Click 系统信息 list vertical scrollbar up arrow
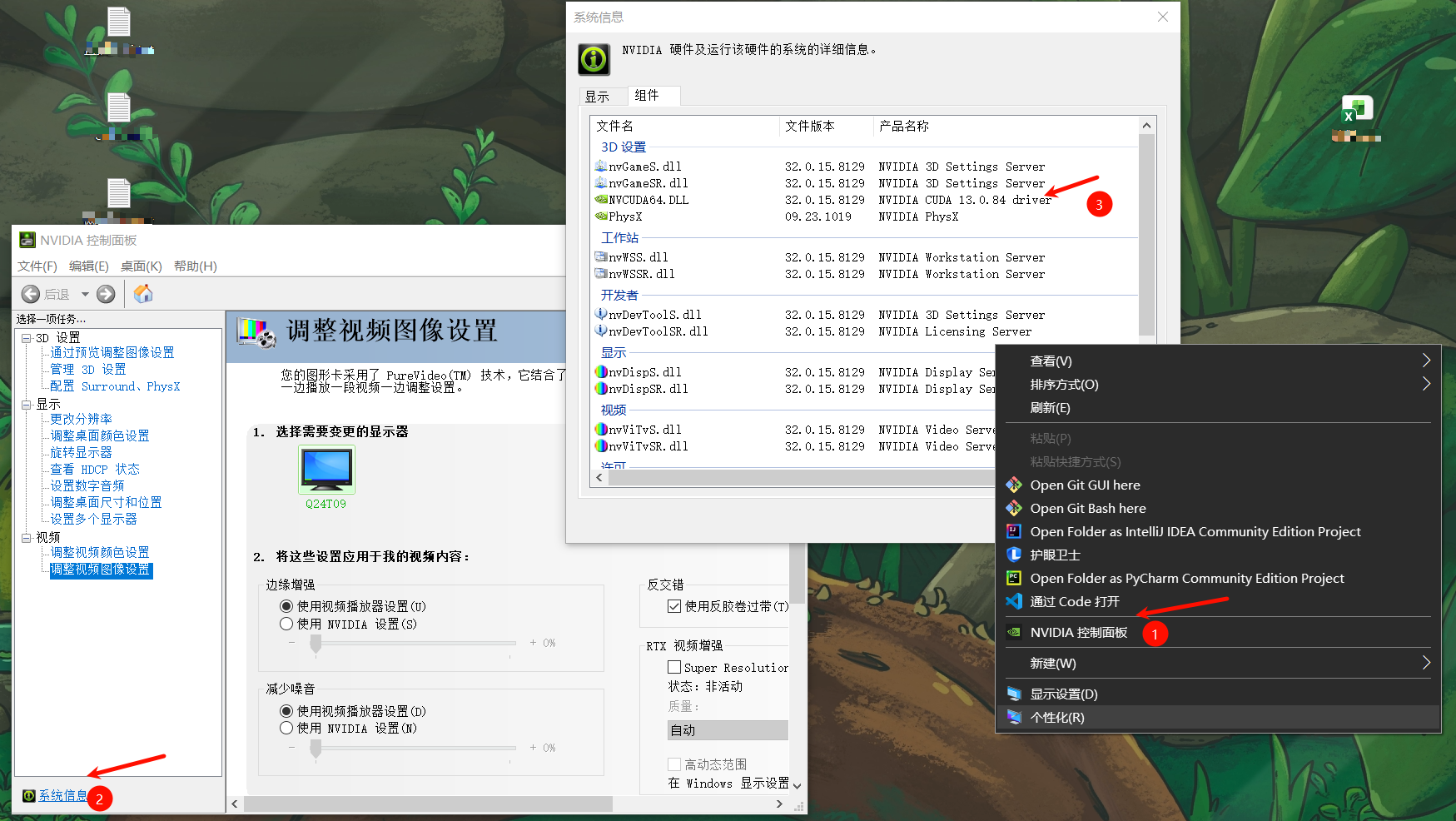The width and height of the screenshot is (1456, 821). tap(1146, 126)
